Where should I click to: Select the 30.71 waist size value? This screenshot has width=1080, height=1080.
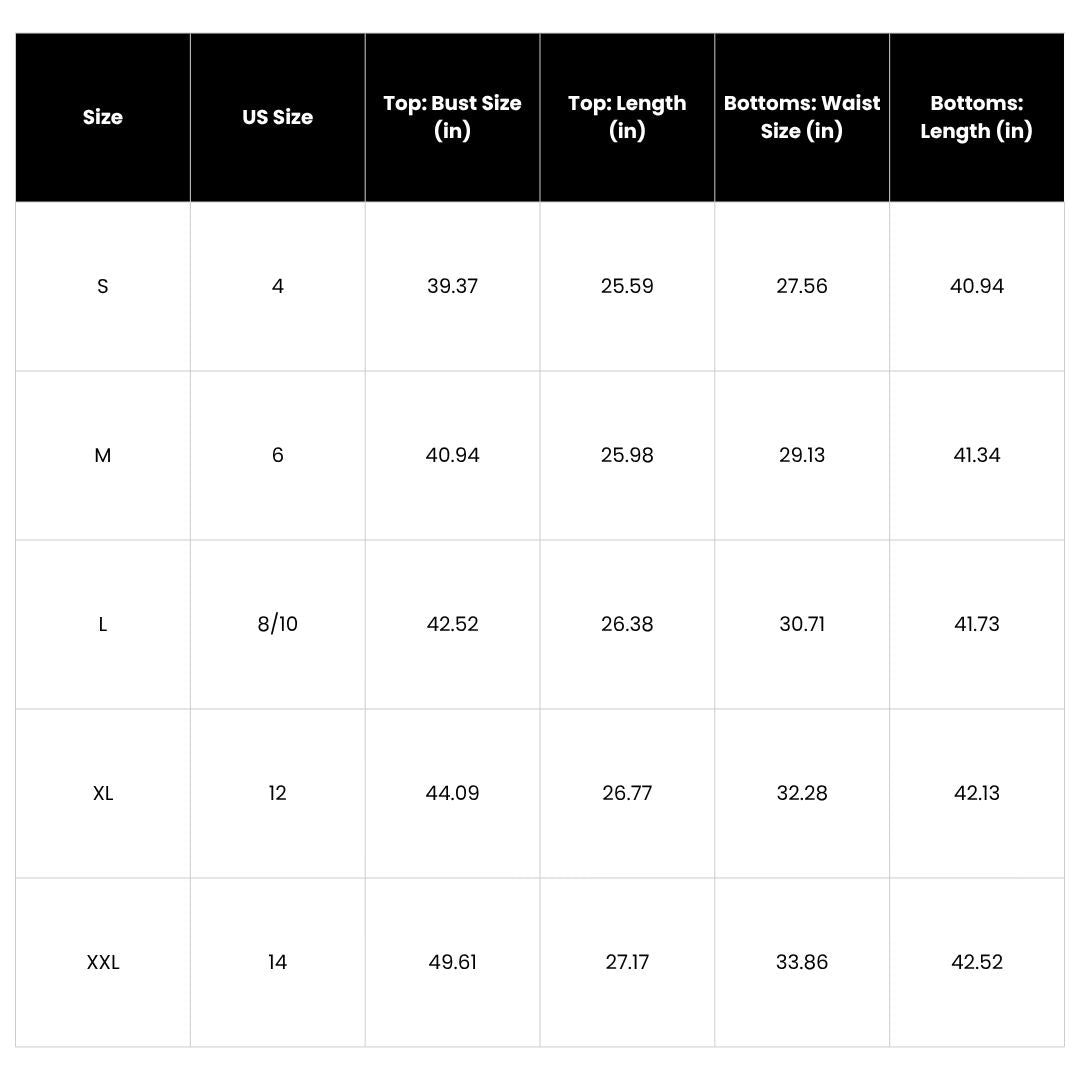(x=802, y=625)
